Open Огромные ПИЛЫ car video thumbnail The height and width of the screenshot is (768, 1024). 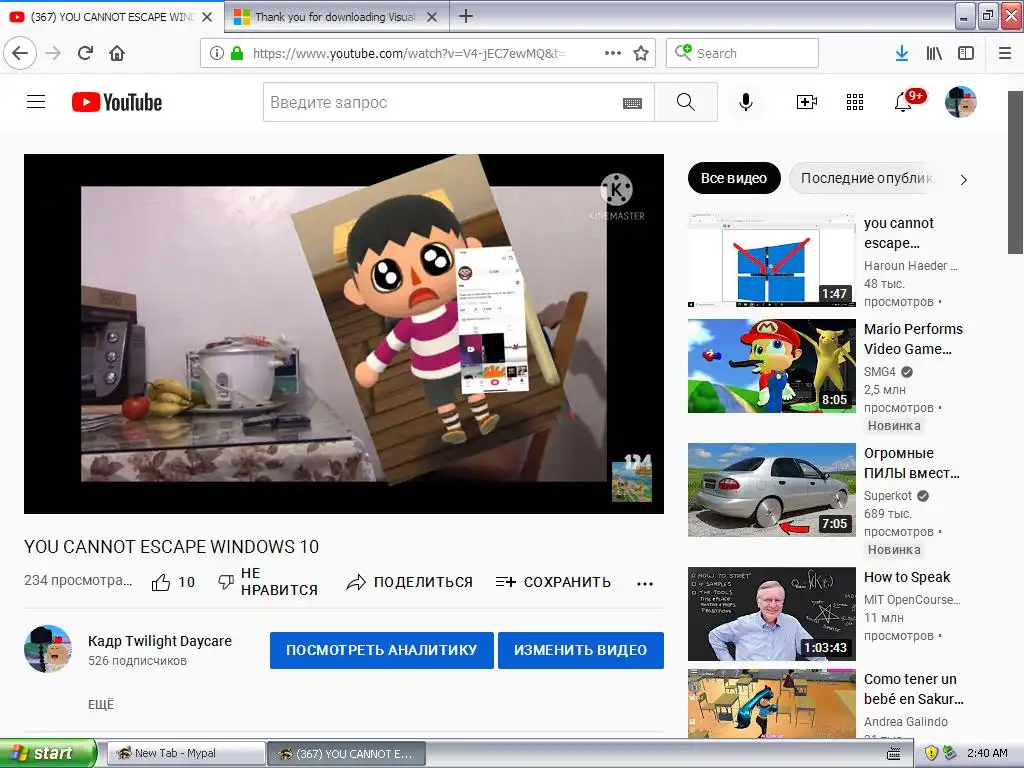tap(771, 490)
